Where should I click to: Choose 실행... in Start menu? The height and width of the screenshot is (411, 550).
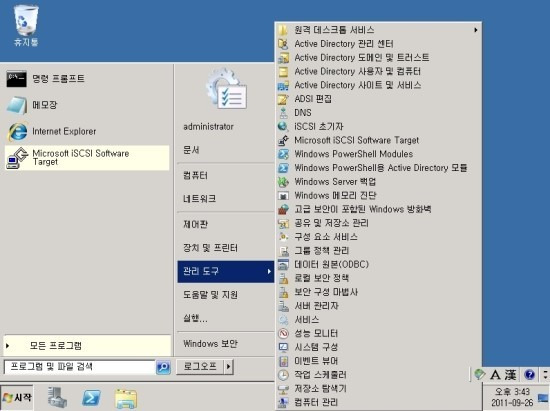[x=195, y=318]
